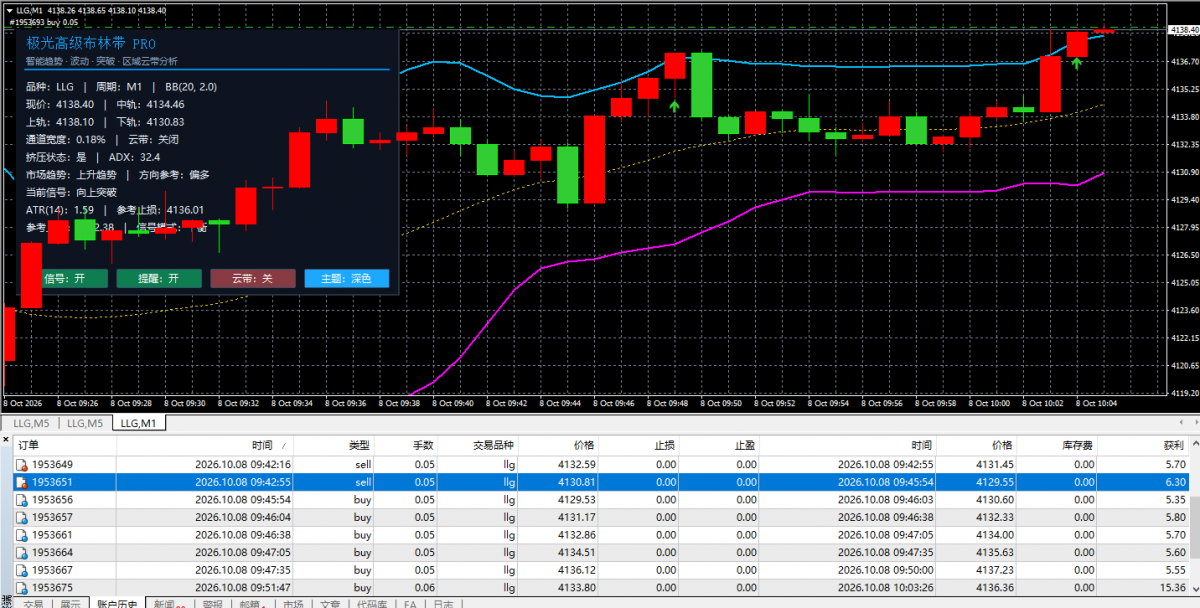Viewport: 1200px width, 608px height.
Task: Click the history list scroll up arrow
Action: tap(1194, 445)
